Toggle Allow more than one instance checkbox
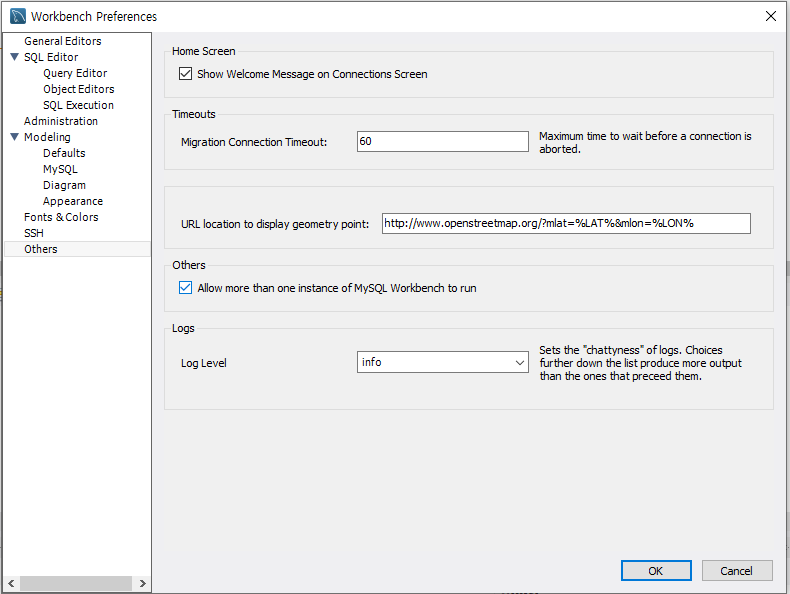 tap(185, 288)
